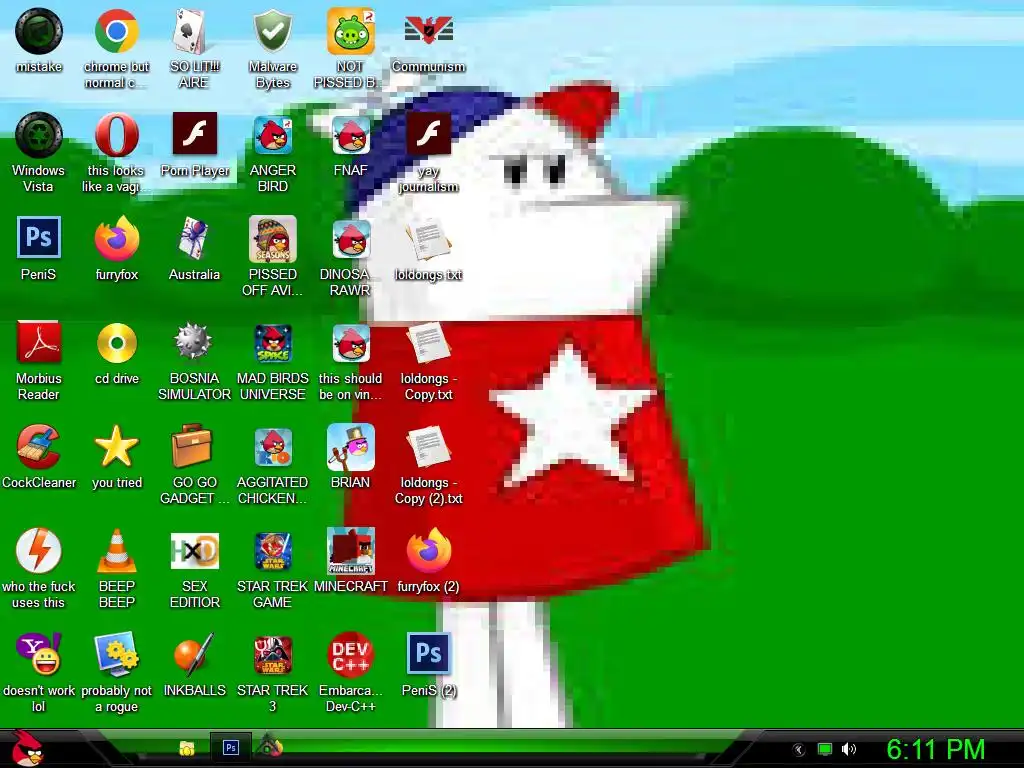
Task: Open 'AGGITATED CHICKEN...' Rio icon
Action: (272, 447)
